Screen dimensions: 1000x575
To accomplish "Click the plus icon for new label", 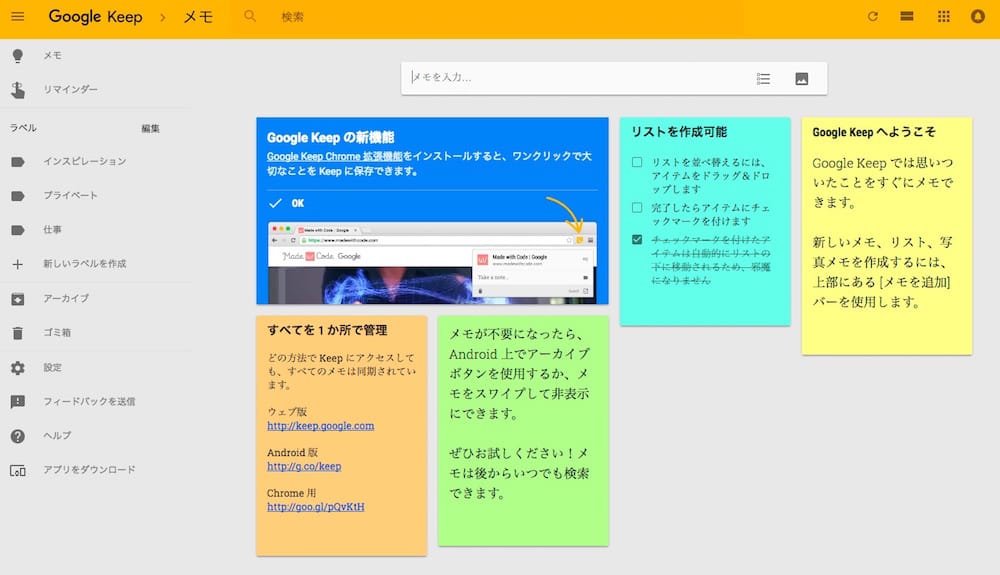I will pyautogui.click(x=18, y=264).
